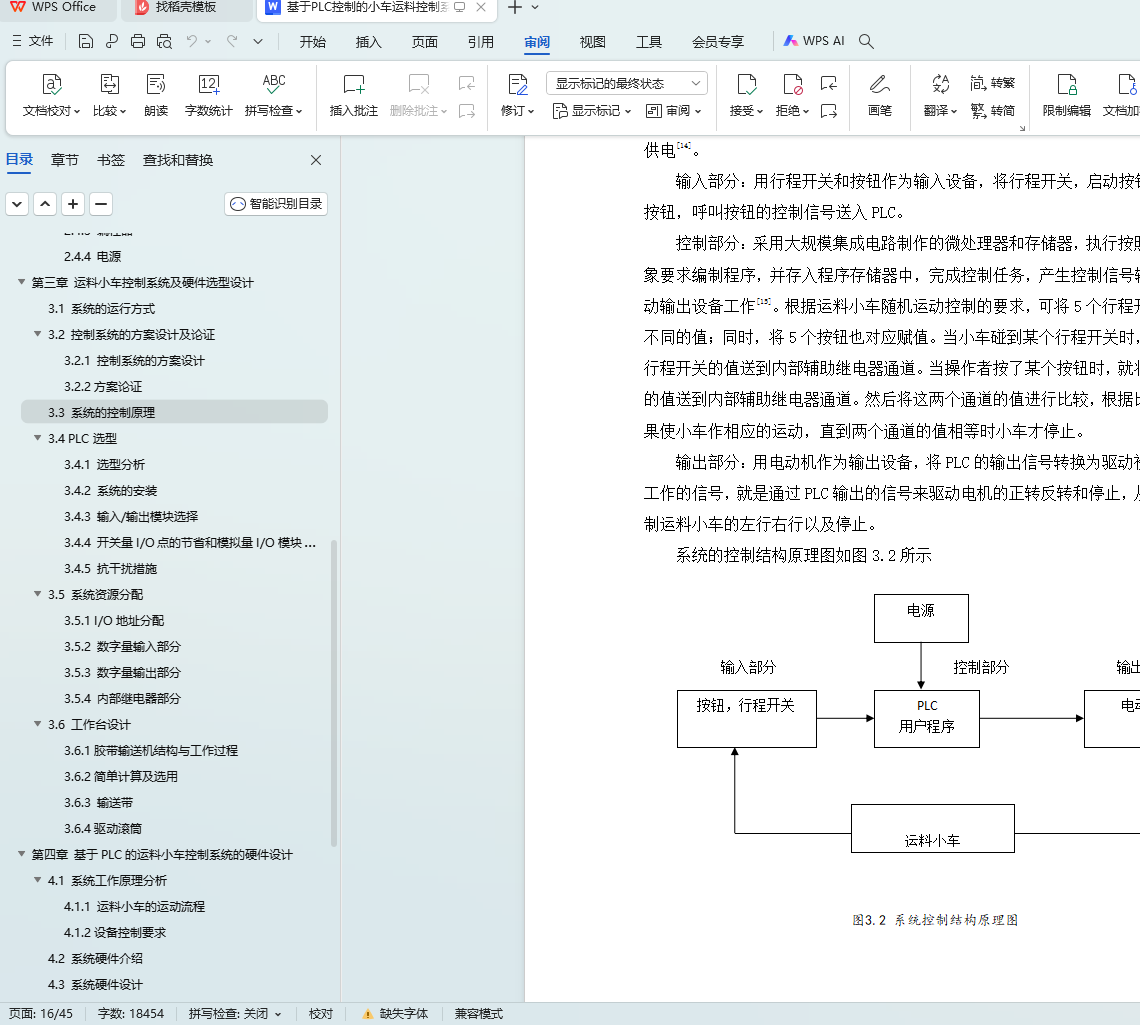
Task: Open the 审阅 pane dropdown
Action: [x=674, y=110]
